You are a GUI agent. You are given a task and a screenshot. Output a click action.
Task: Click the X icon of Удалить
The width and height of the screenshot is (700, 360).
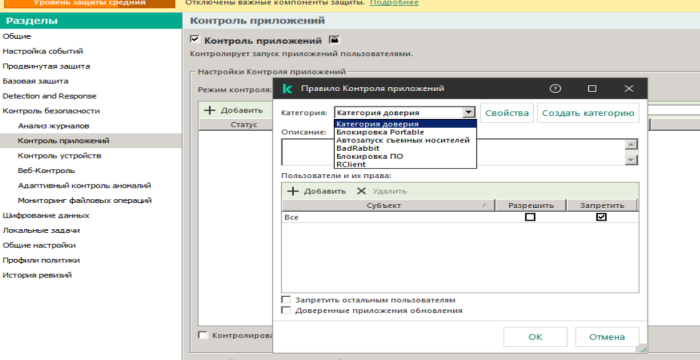point(361,191)
